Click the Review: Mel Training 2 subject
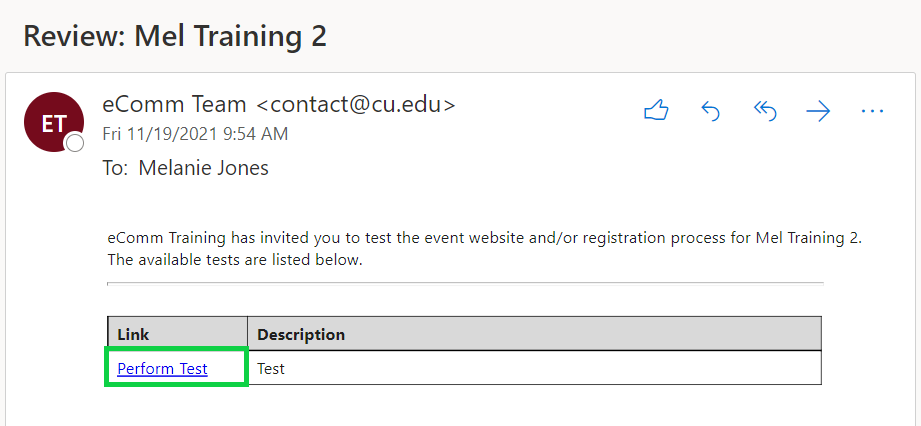The height and width of the screenshot is (426, 921). [175, 37]
